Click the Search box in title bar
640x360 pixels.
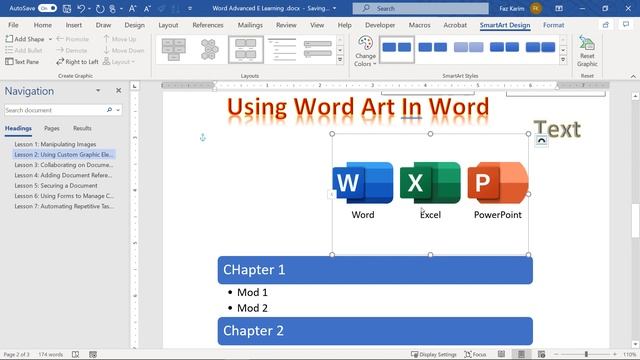pyautogui.click(x=420, y=8)
